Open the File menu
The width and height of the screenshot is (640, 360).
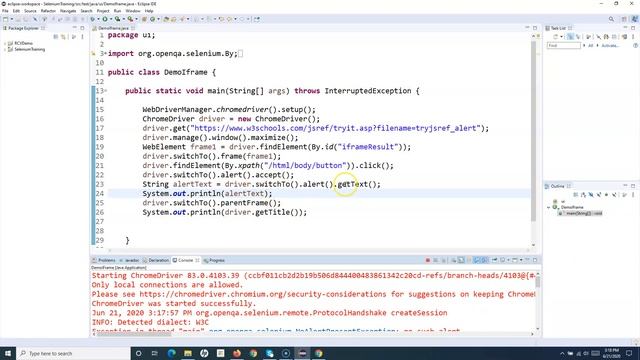5,11
